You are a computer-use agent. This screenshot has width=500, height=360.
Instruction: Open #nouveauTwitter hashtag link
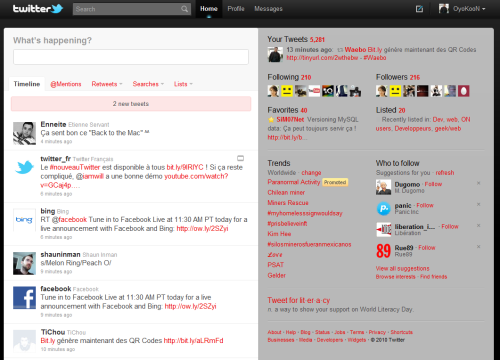[x=75, y=167]
